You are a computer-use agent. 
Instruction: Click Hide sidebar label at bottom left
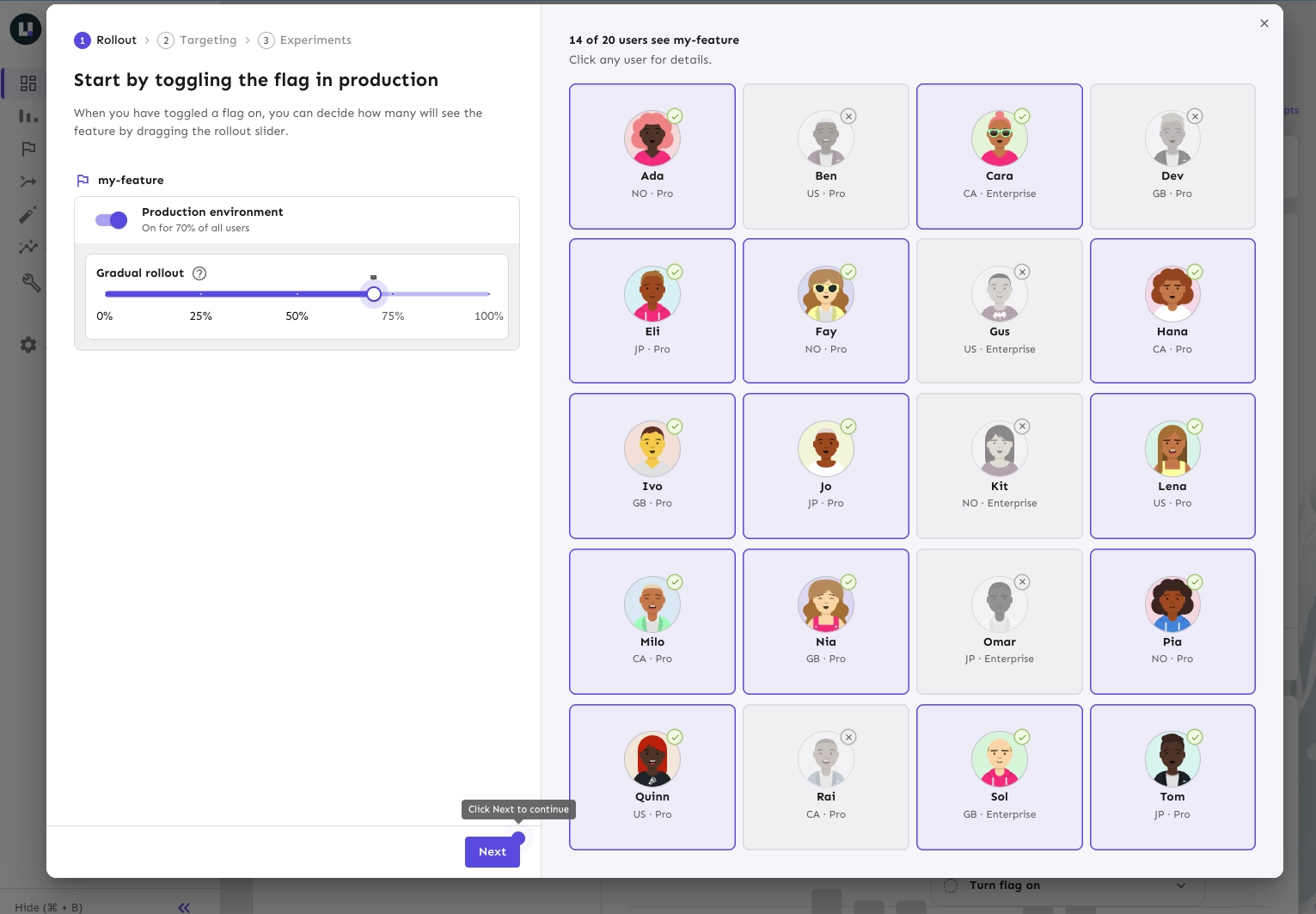click(49, 907)
